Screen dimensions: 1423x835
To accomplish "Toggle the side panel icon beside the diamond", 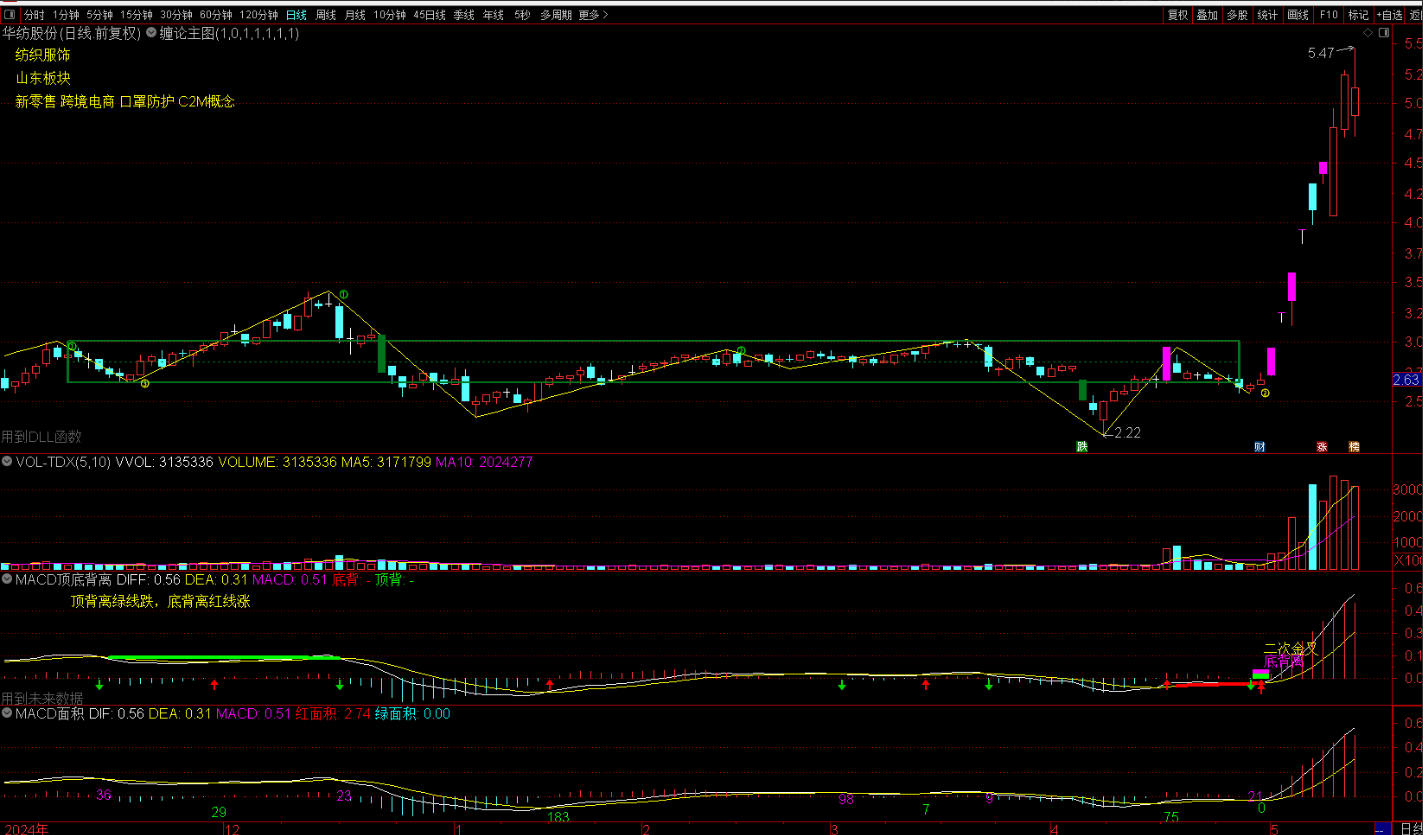I will pos(1384,33).
